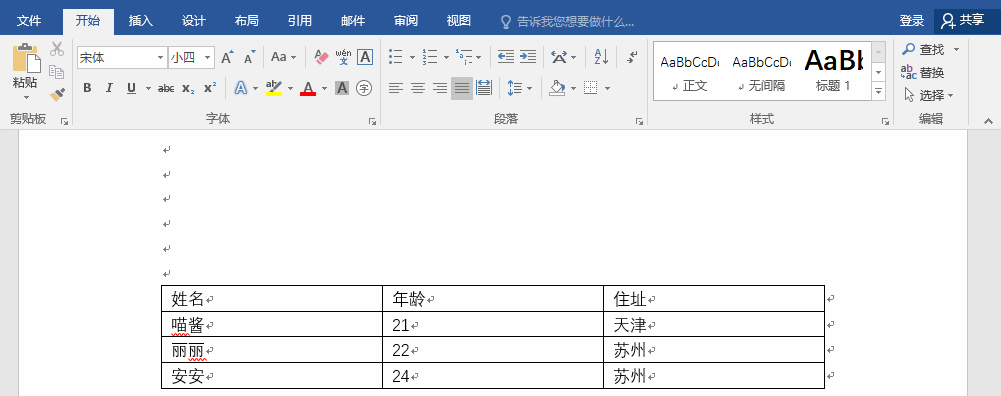
Task: Click the 替换 replace button
Action: (x=923, y=72)
